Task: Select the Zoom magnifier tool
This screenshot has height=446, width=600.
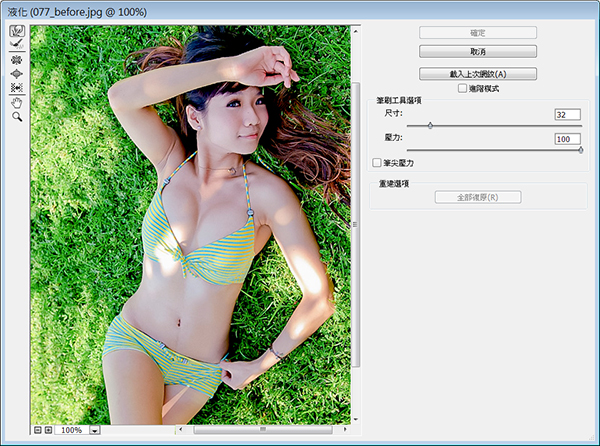Action: [17, 117]
